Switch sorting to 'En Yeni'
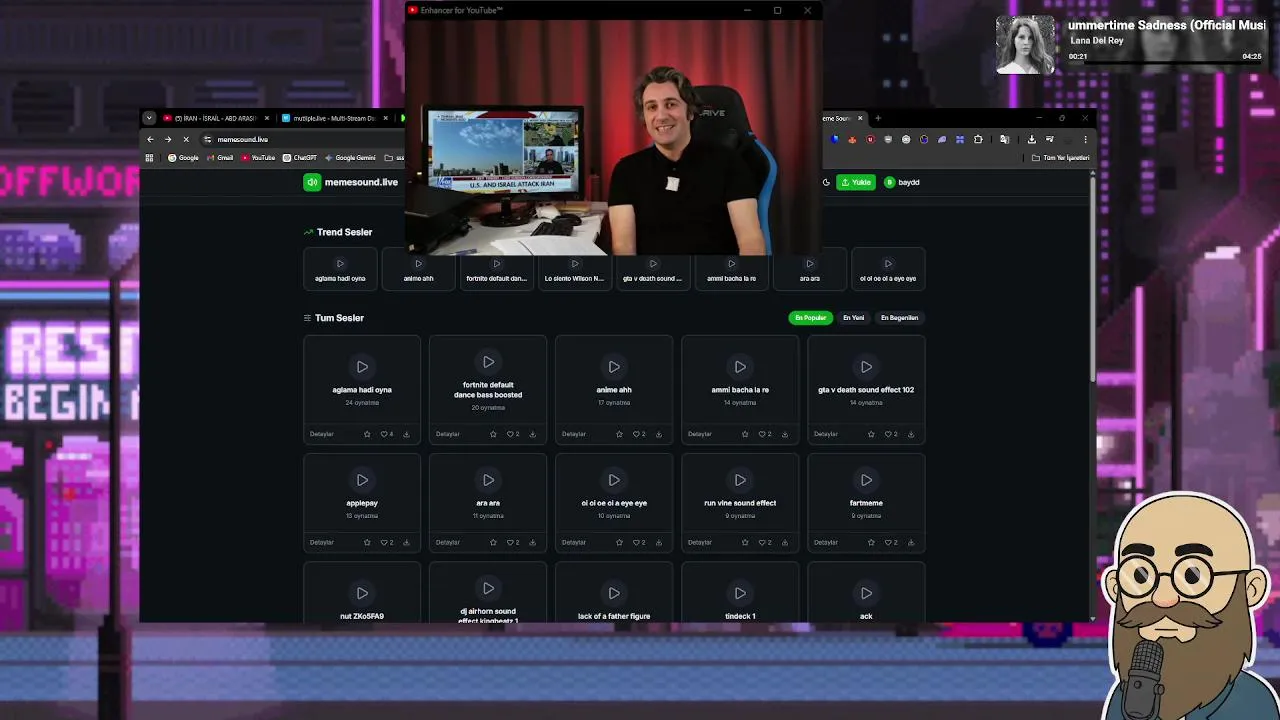 [x=853, y=318]
